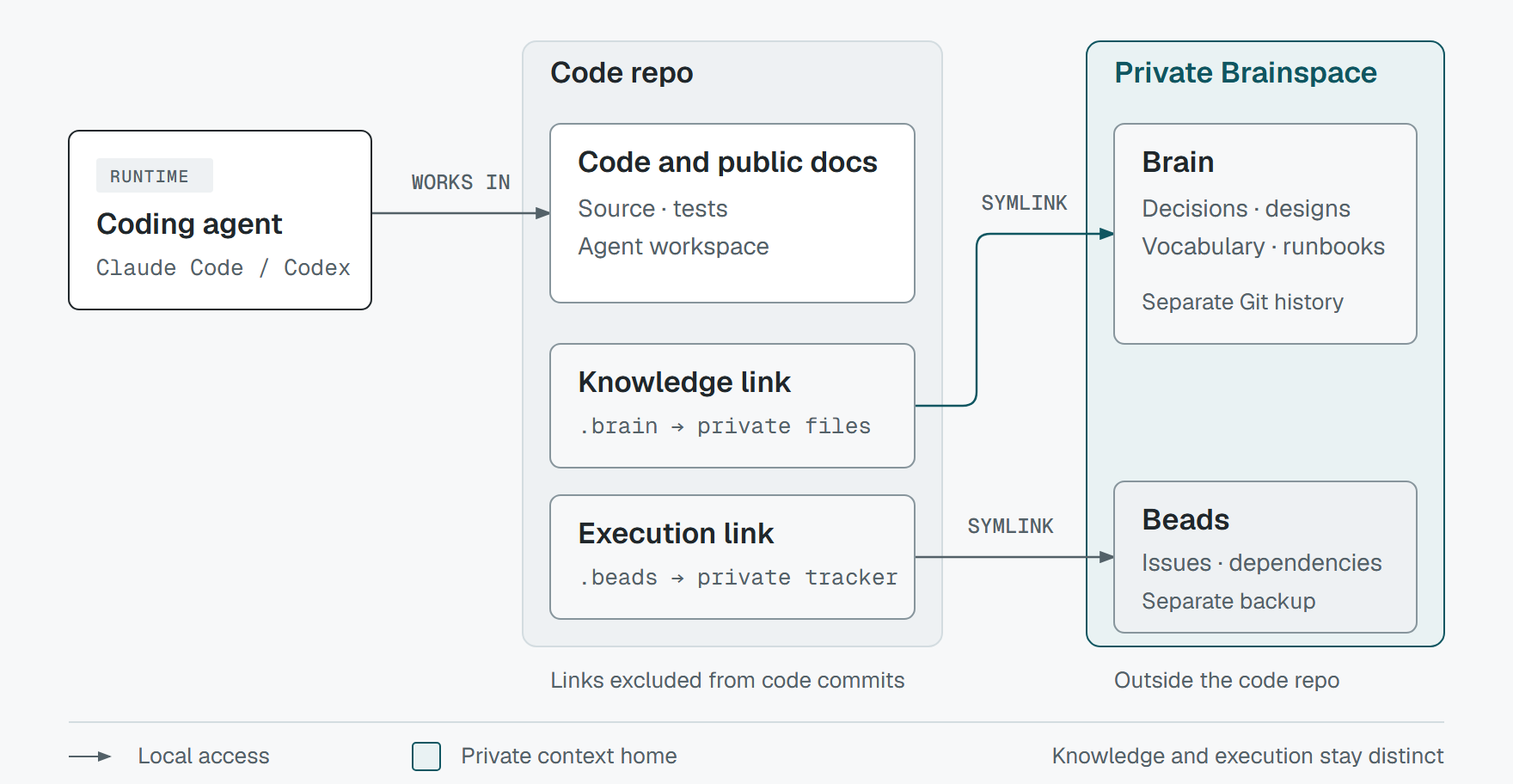The width and height of the screenshot is (1513, 784).
Task: Click 'Decisions · designs' text
Action: (x=1246, y=209)
